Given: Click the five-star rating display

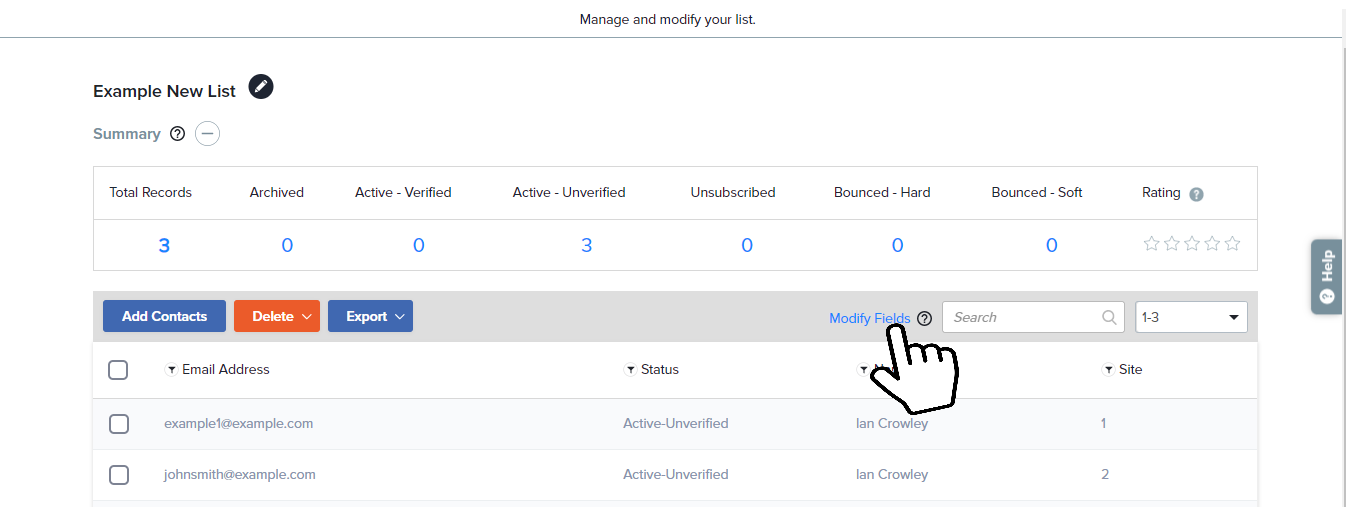Looking at the screenshot, I should click(1191, 244).
